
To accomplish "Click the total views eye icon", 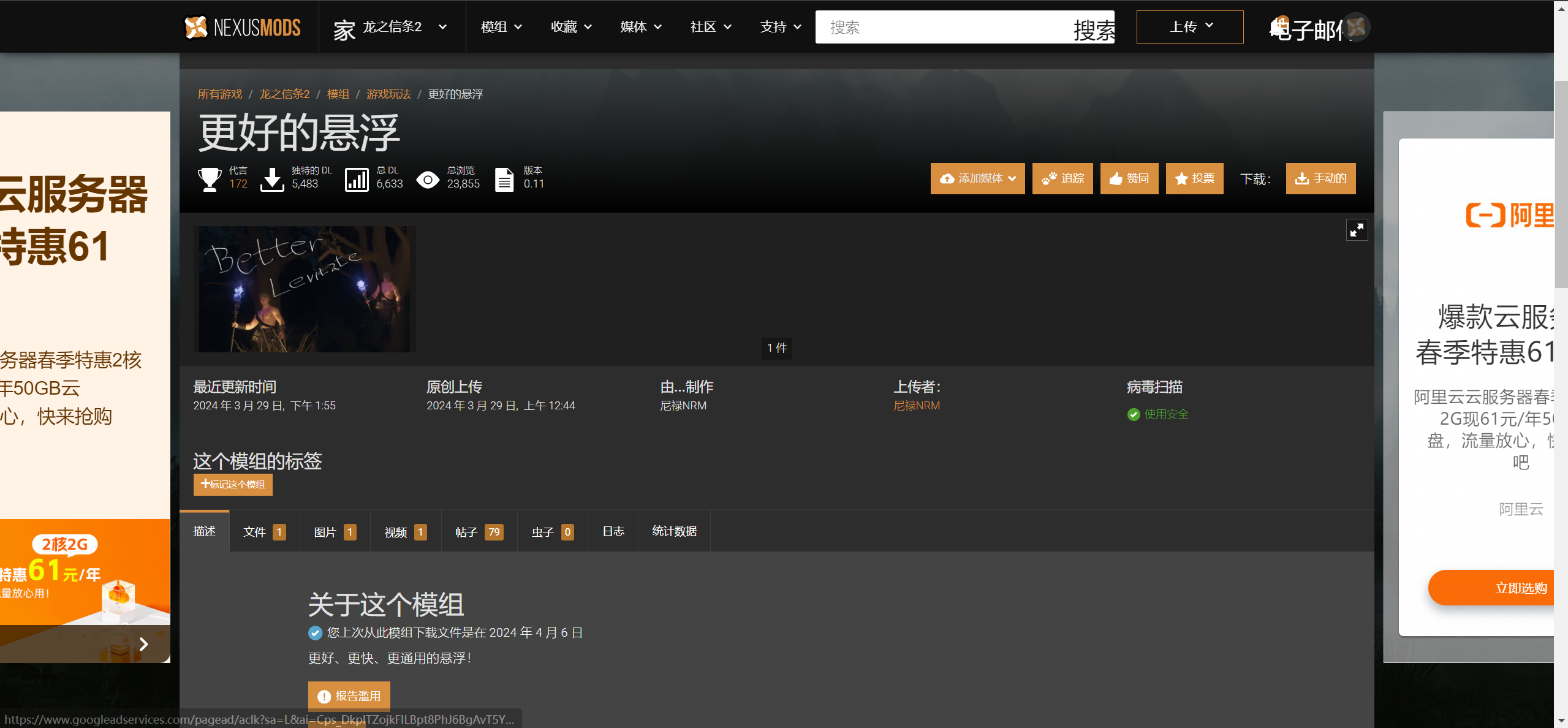I will pos(428,180).
